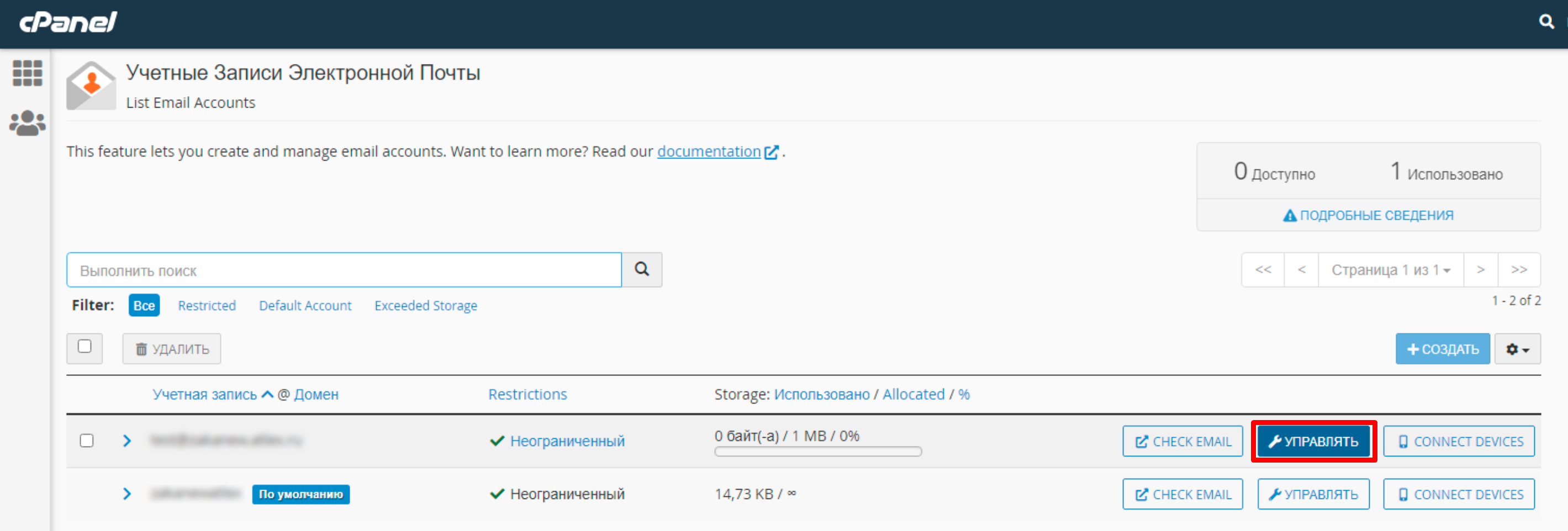
Task: Click the 1 Использовано counter
Action: (1446, 172)
